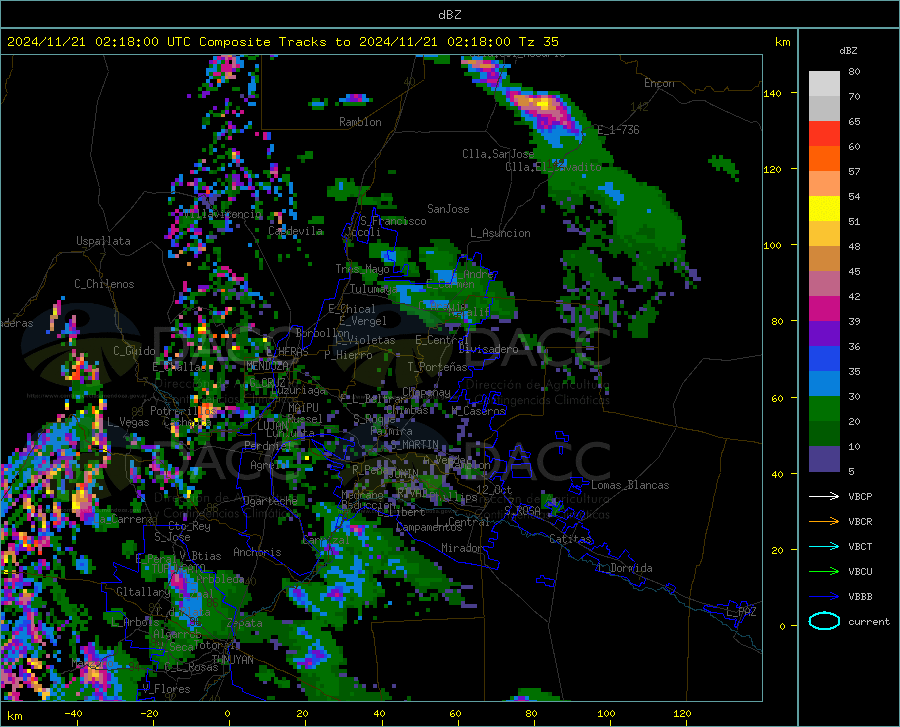This screenshot has width=900, height=727.
Task: Click the 'Lomas_Blancas' map label
Action: [630, 485]
